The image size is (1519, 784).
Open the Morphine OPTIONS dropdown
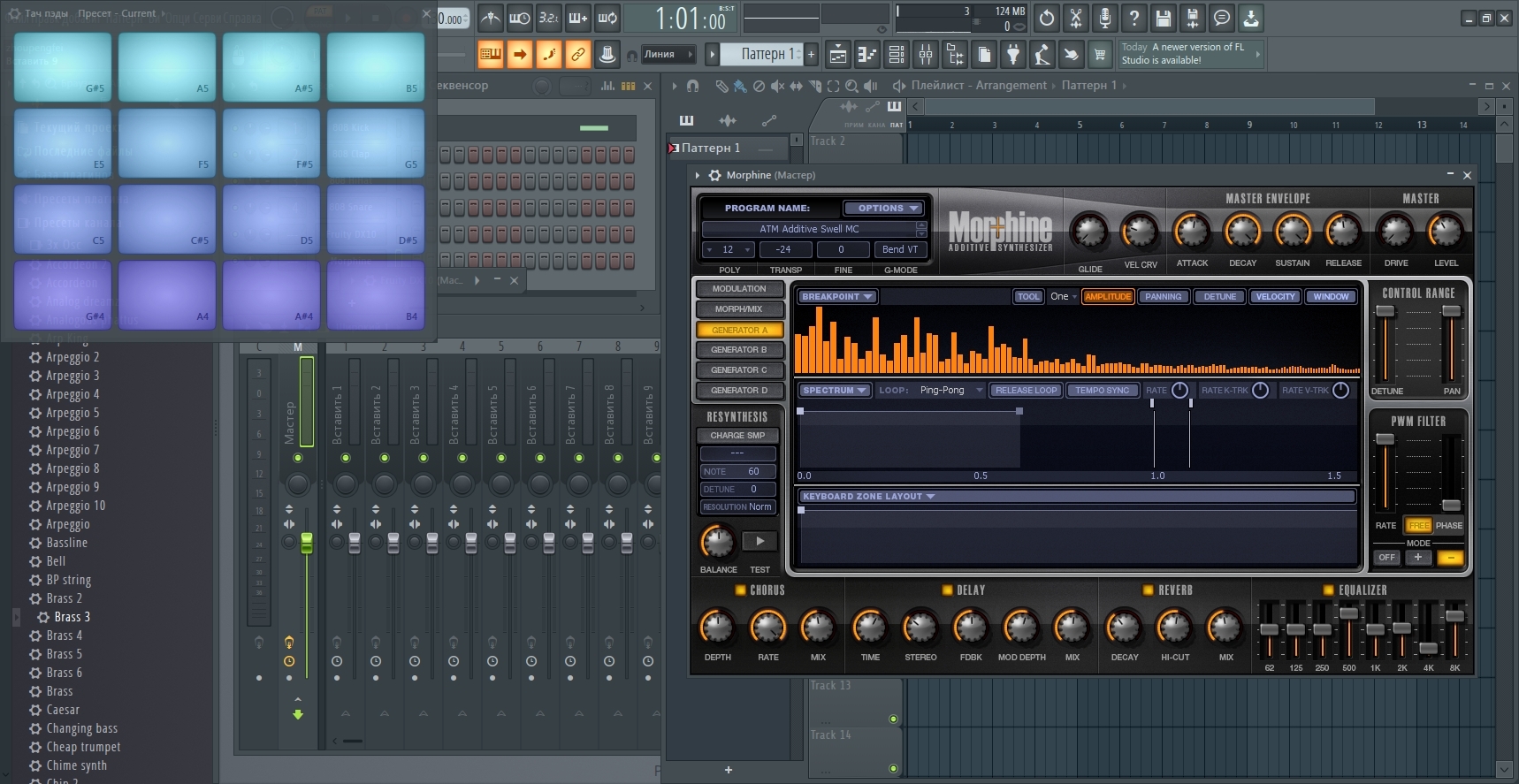(x=882, y=209)
